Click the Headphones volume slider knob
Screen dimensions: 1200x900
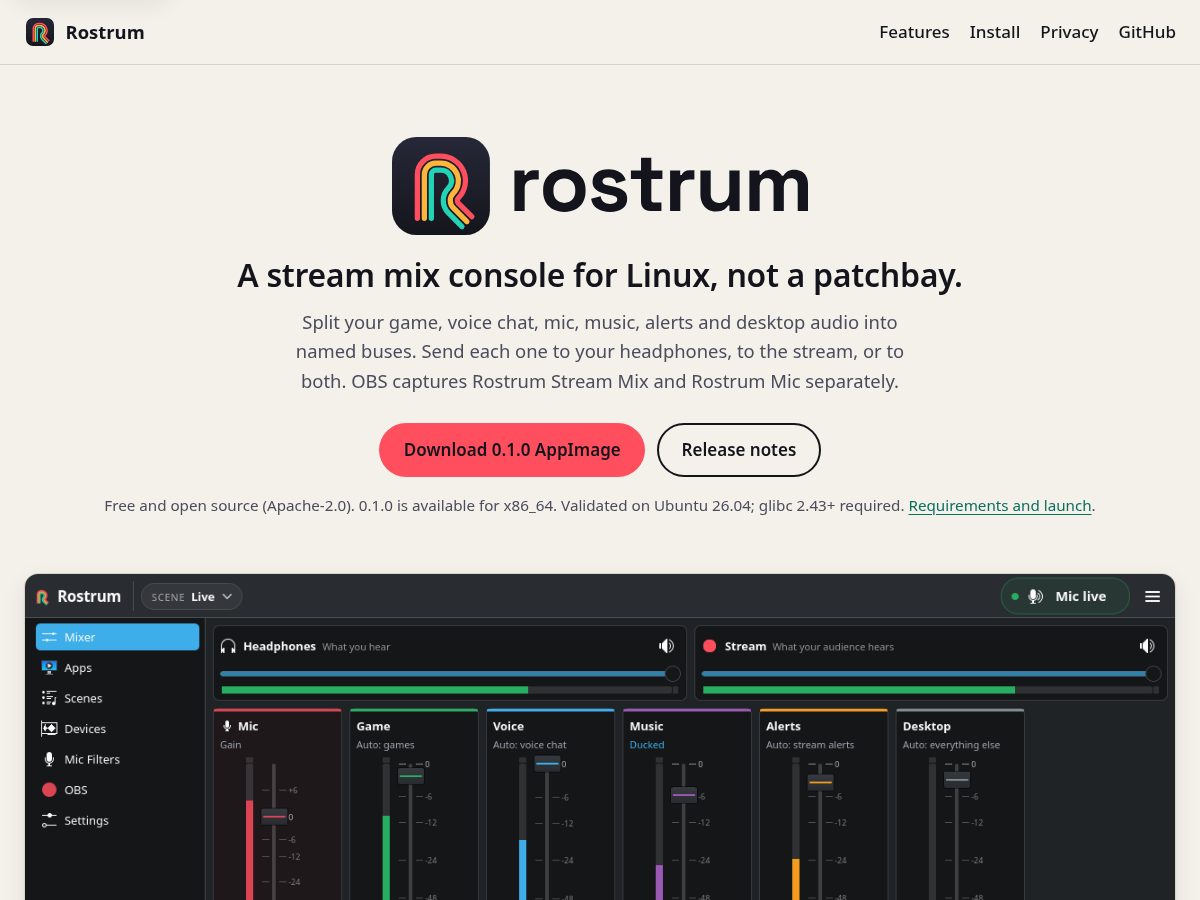tap(672, 674)
